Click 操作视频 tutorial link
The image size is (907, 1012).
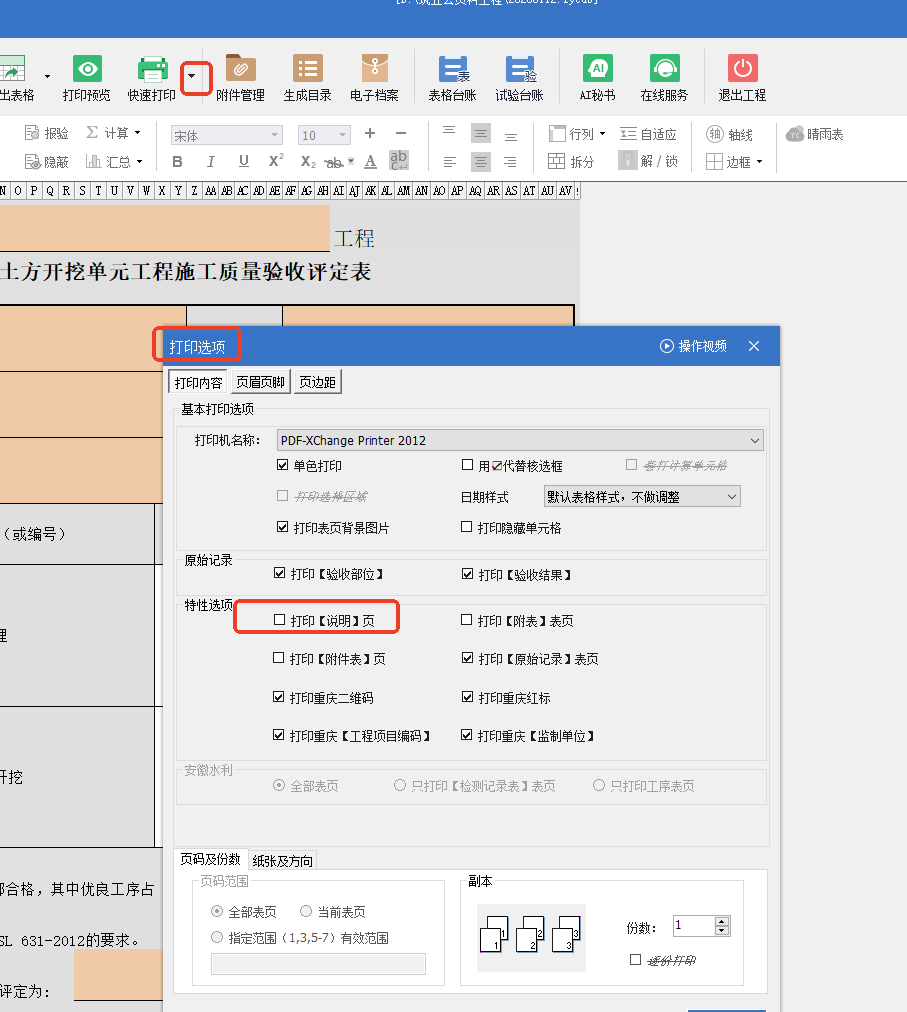click(693, 346)
